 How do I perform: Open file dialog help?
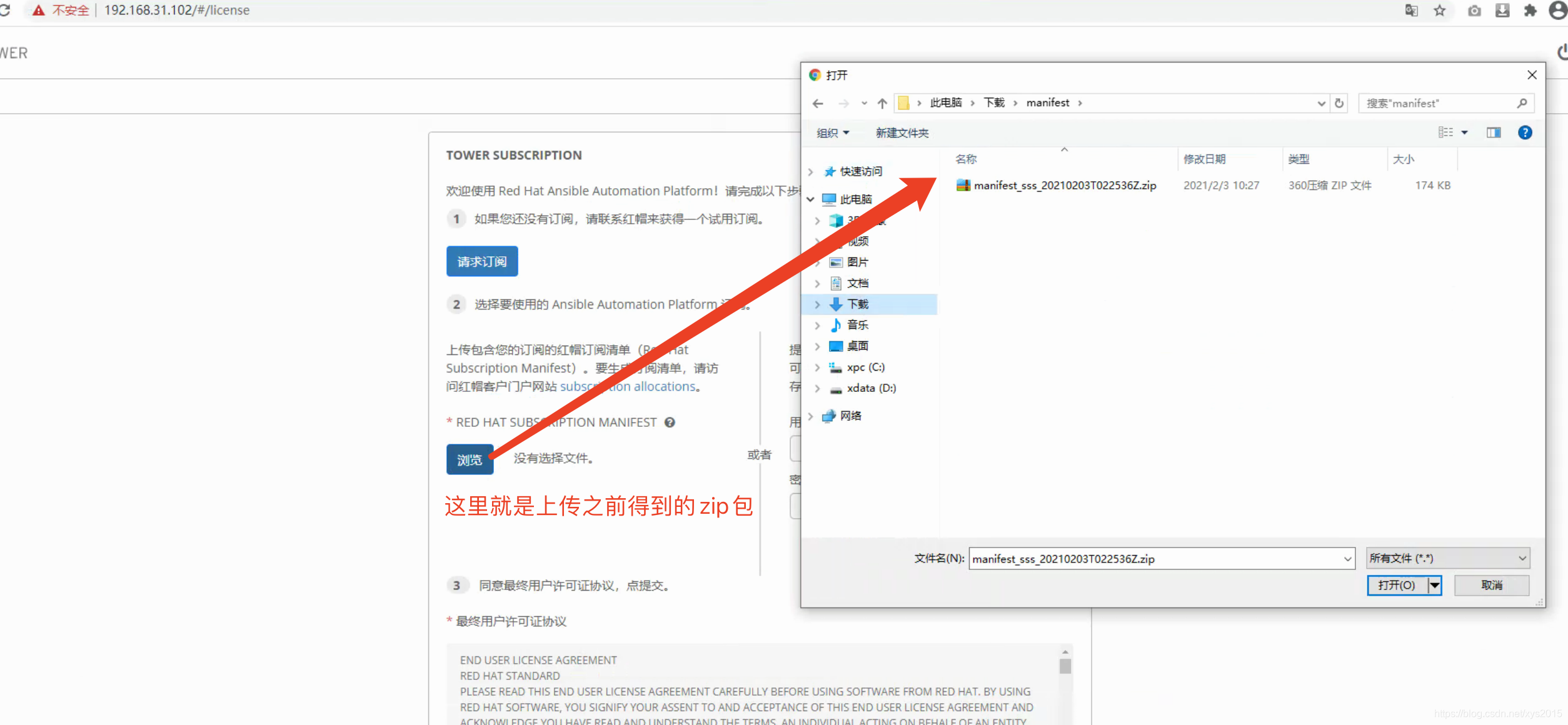tap(1525, 132)
